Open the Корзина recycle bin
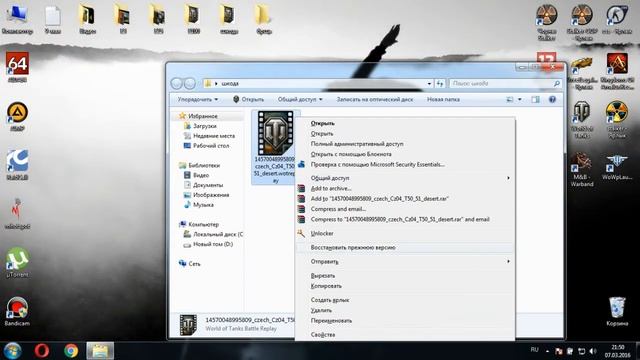The height and width of the screenshot is (360, 640). click(x=617, y=311)
